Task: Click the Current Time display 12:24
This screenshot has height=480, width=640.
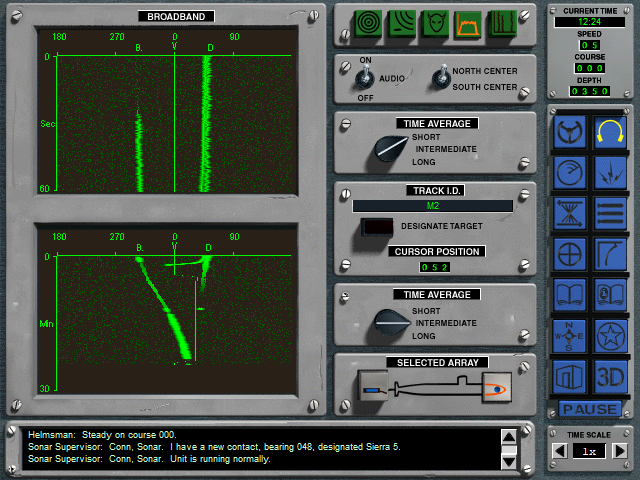Action: point(589,22)
